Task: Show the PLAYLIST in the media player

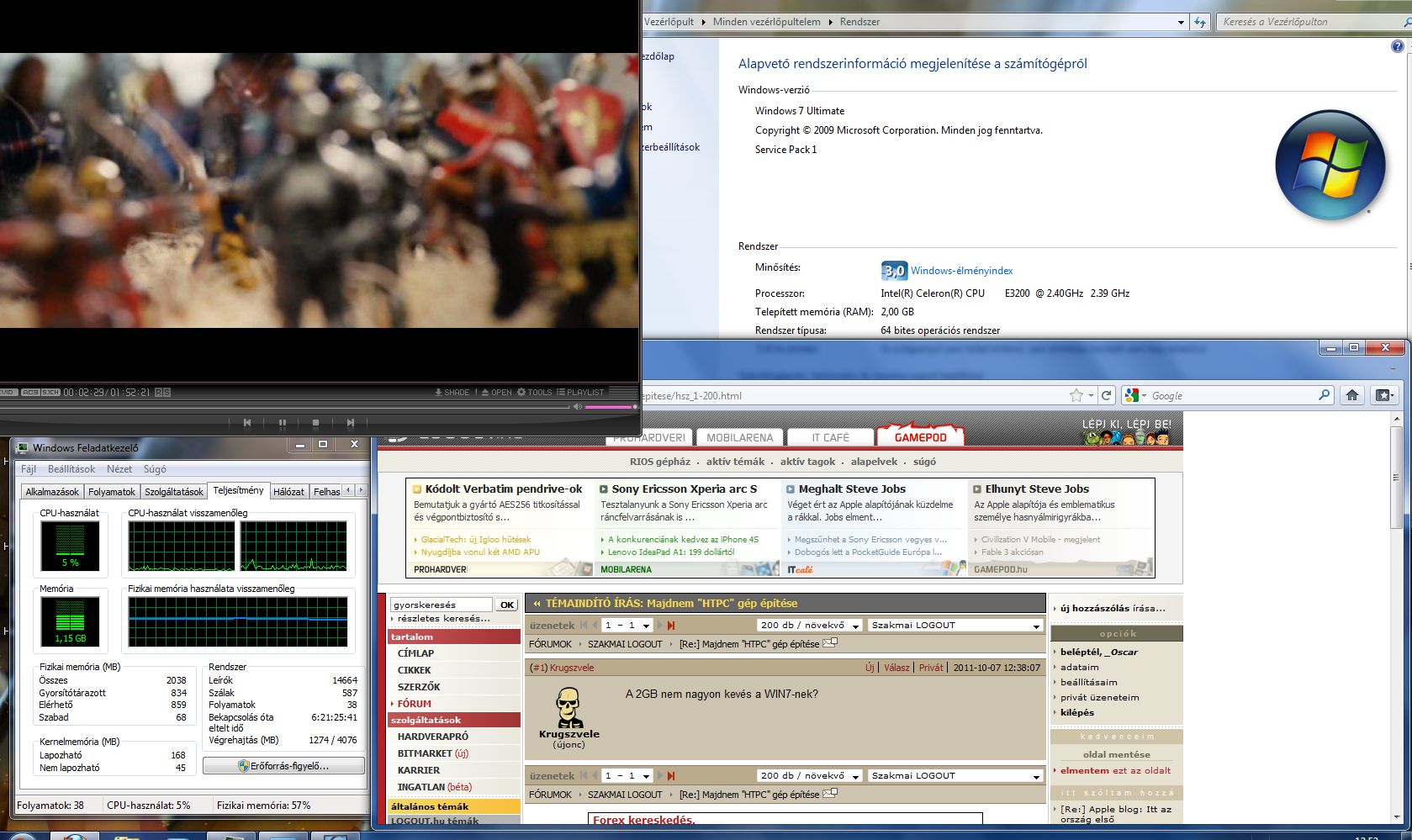Action: tap(580, 392)
